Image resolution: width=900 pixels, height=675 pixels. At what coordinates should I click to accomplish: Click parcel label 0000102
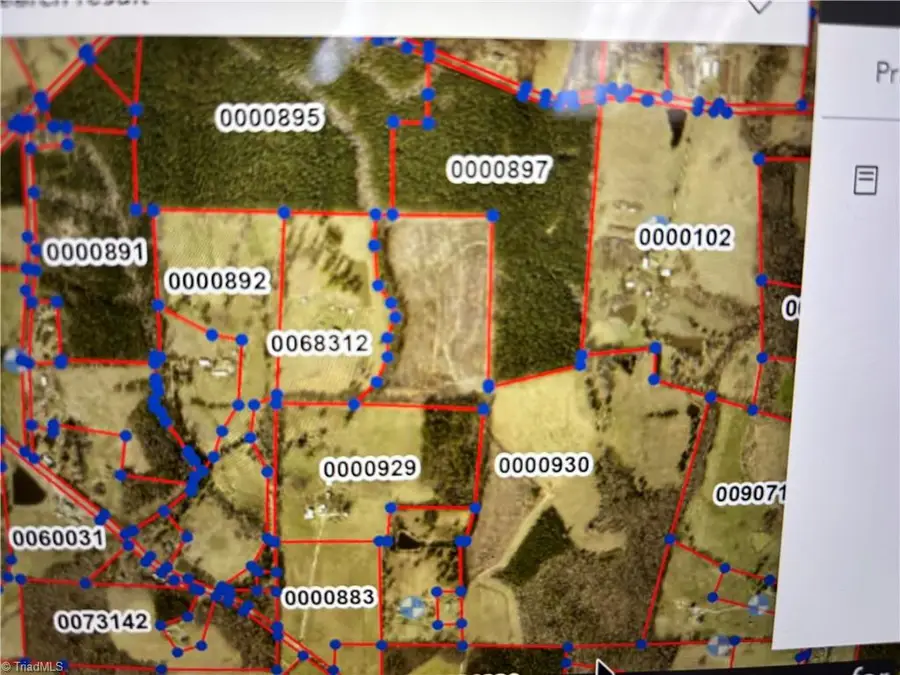point(685,238)
